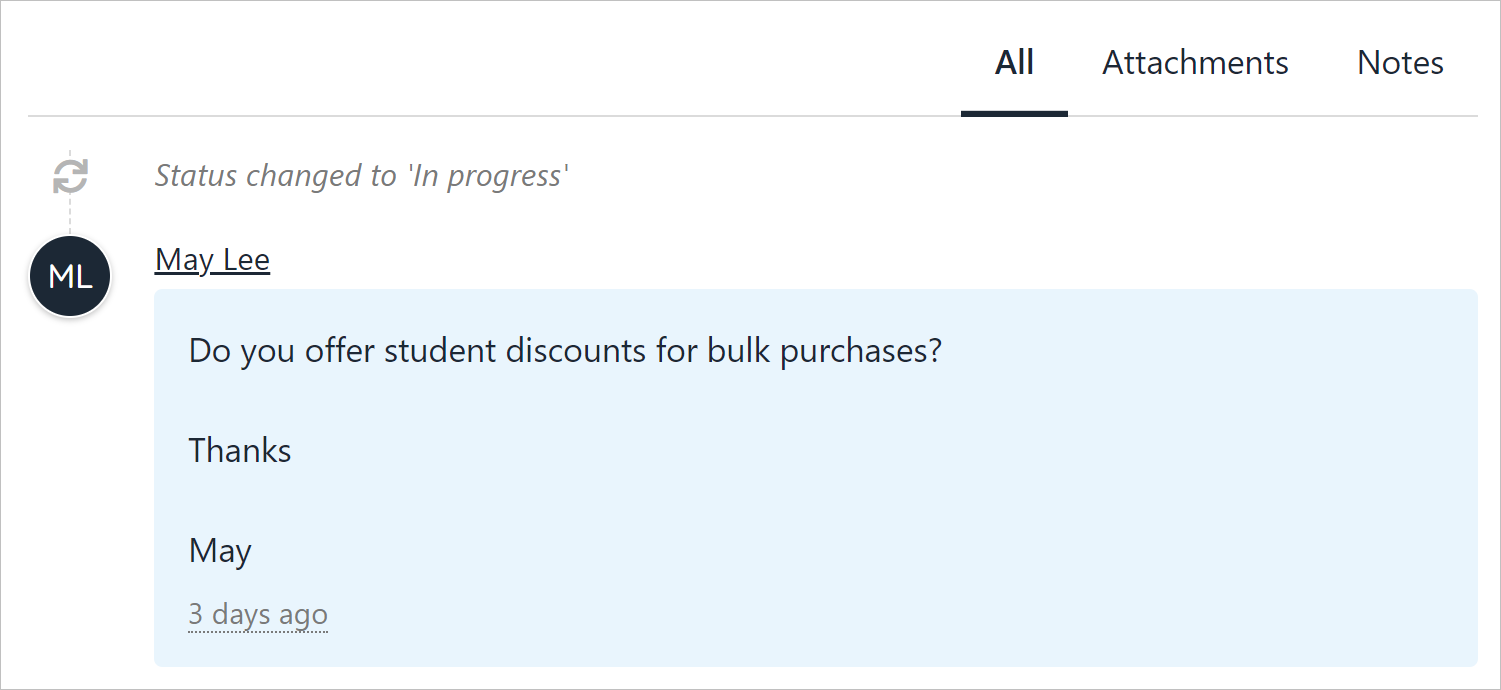Click the dark underline beneath the All tab
The width and height of the screenshot is (1501, 690).
coord(1014,113)
